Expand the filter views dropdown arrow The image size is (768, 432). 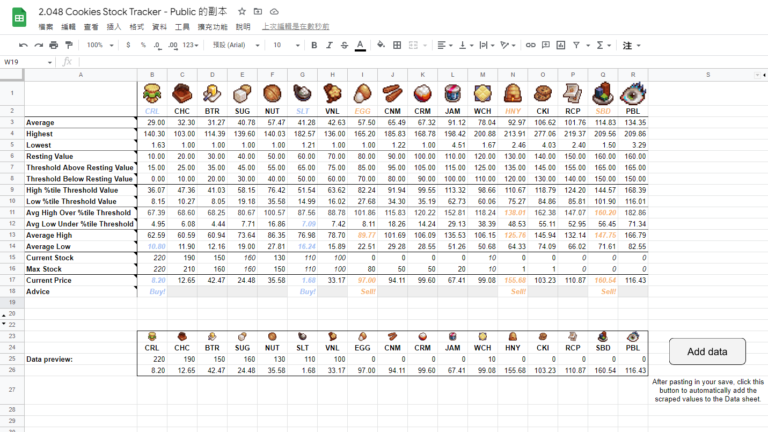click(588, 46)
